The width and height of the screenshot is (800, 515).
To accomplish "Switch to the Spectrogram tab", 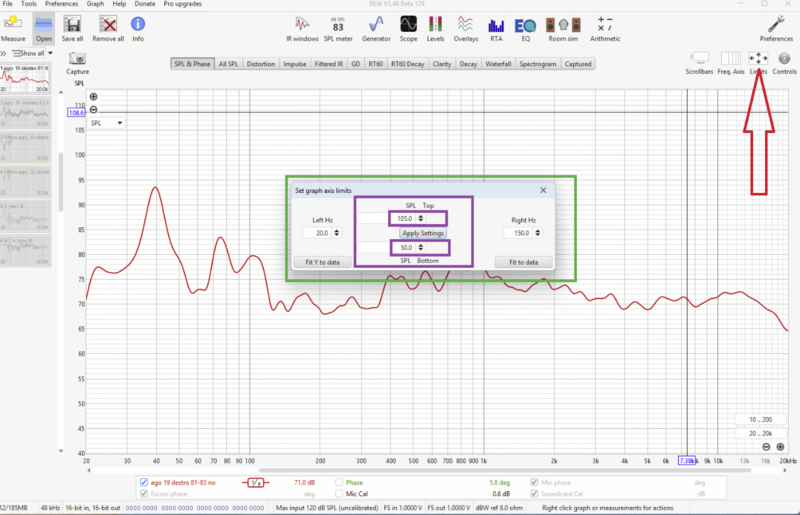I will 538,64.
